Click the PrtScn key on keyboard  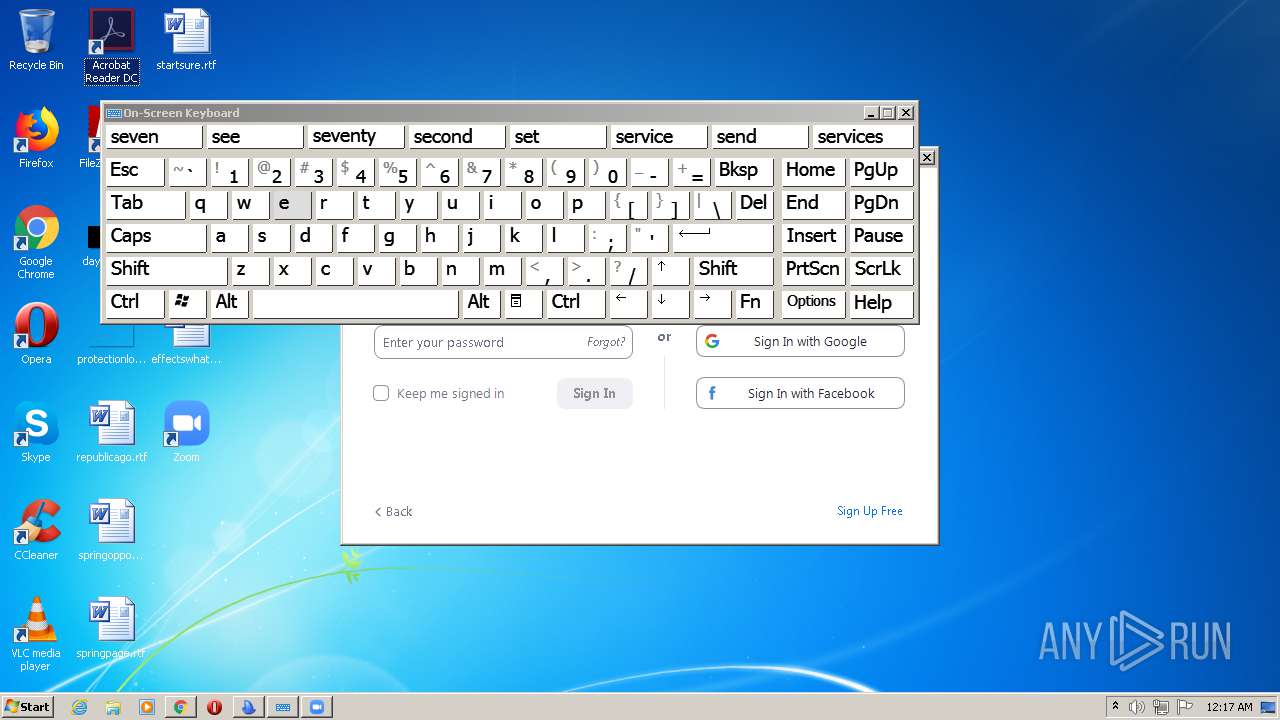[812, 269]
